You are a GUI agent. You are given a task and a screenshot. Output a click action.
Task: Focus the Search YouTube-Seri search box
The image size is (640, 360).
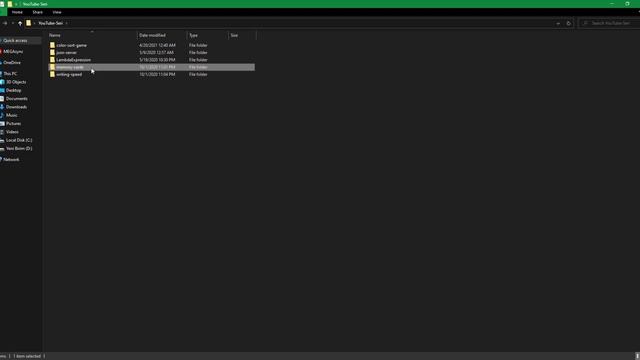[610, 23]
